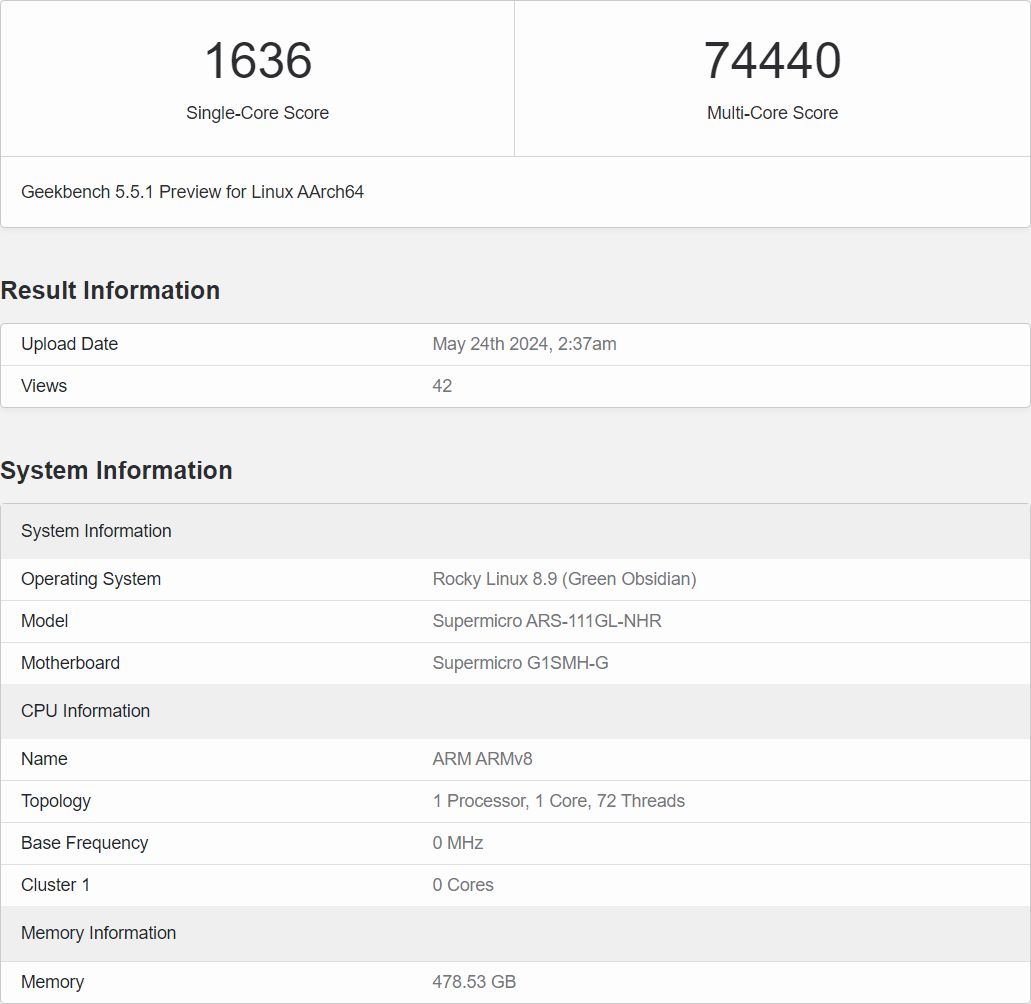
Task: Click the 0 MHz base frequency value
Action: [x=458, y=843]
